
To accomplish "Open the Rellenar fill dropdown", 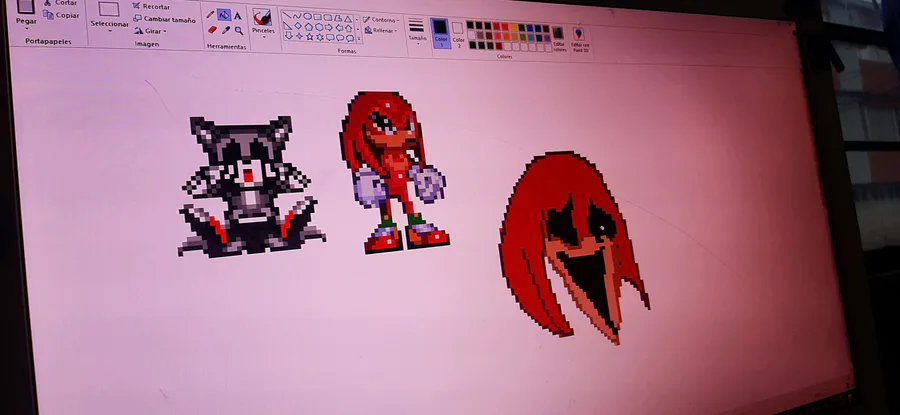I will tap(381, 30).
